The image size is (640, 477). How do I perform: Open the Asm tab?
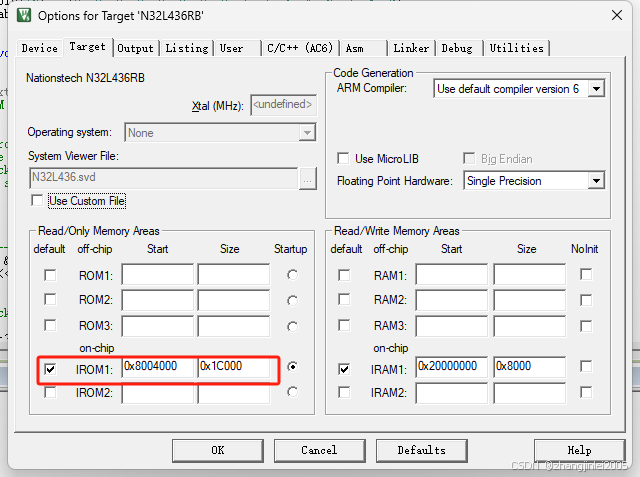pyautogui.click(x=363, y=48)
